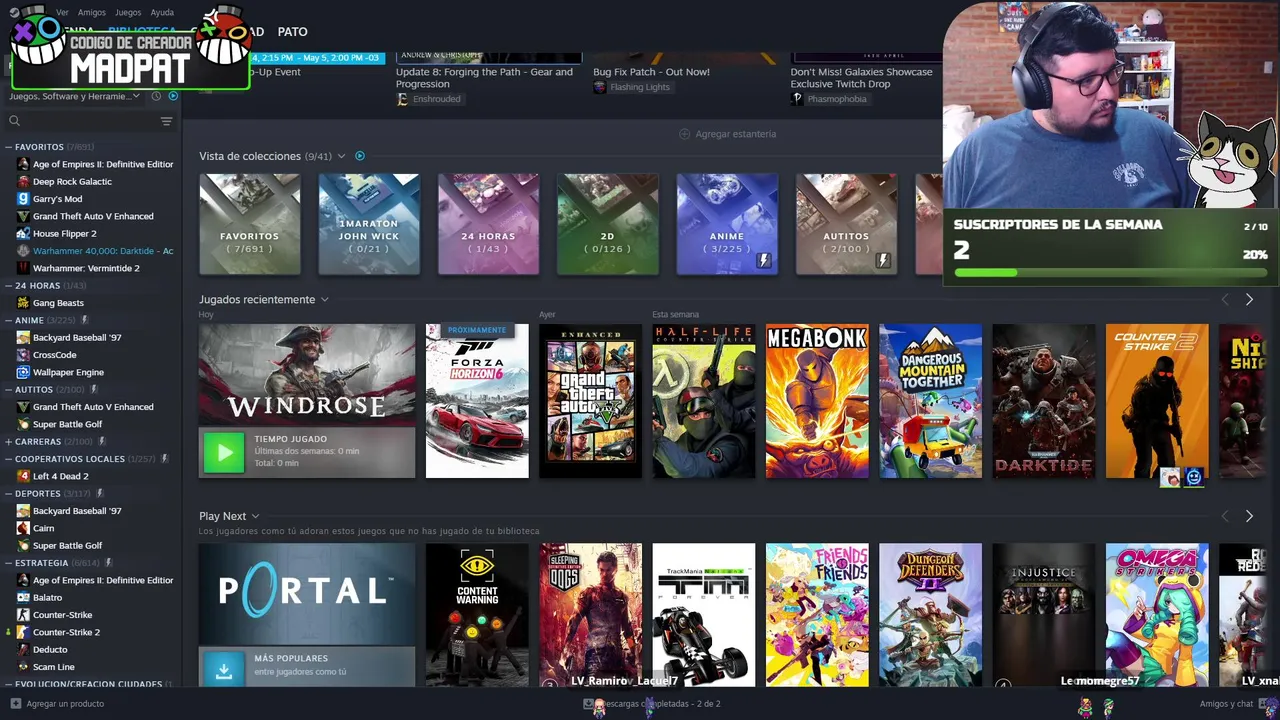Screen dimensions: 1280x720
Task: Collapse the AUTITOS sidebar category
Action: pos(9,390)
